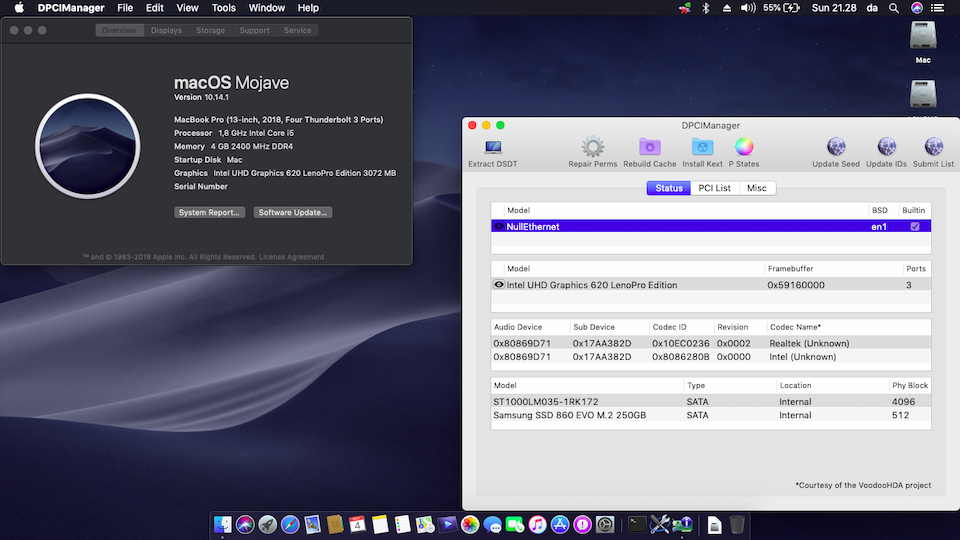Viewport: 960px width, 540px height.
Task: Open the Edit menu
Action: (x=154, y=8)
